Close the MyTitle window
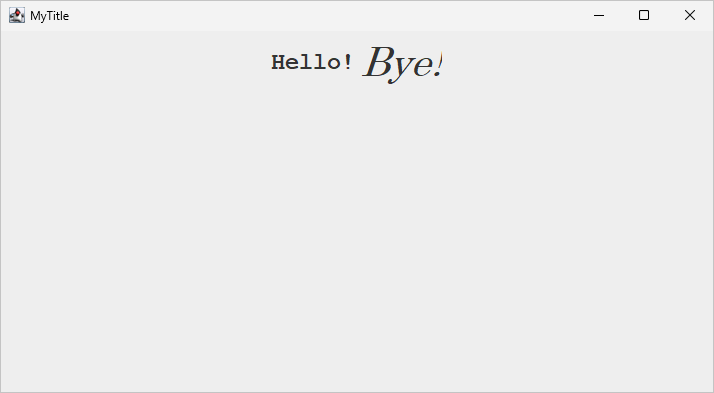Image resolution: width=714 pixels, height=393 pixels. [x=690, y=15]
